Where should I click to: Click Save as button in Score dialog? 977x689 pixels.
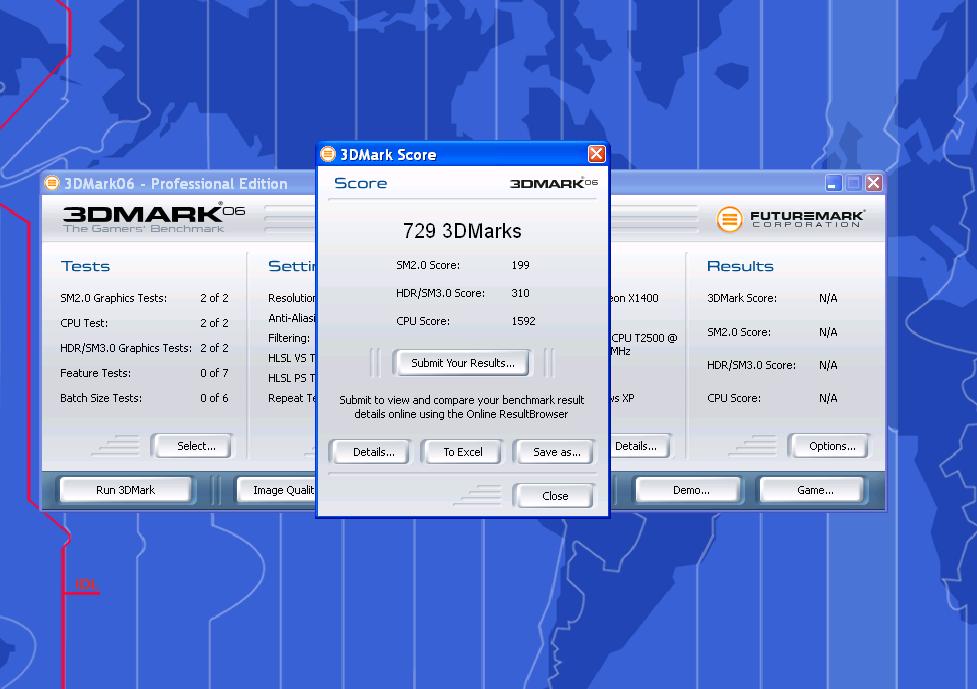556,452
